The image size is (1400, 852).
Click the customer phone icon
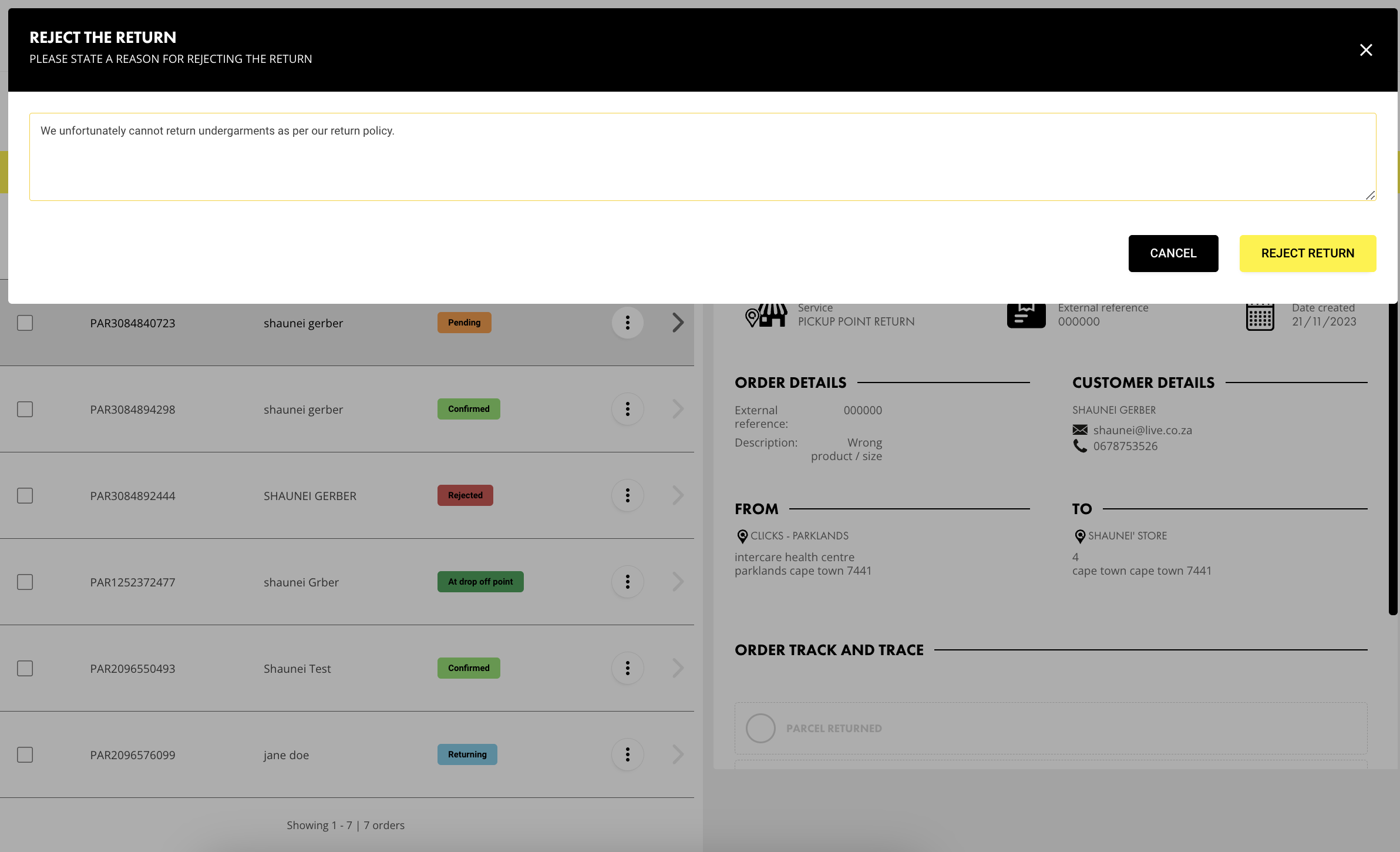coord(1080,446)
